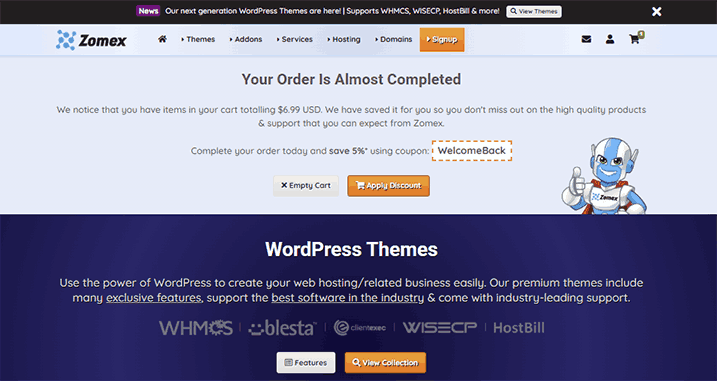Dismiss the news announcement bar
The width and height of the screenshot is (717, 381).
pos(657,11)
